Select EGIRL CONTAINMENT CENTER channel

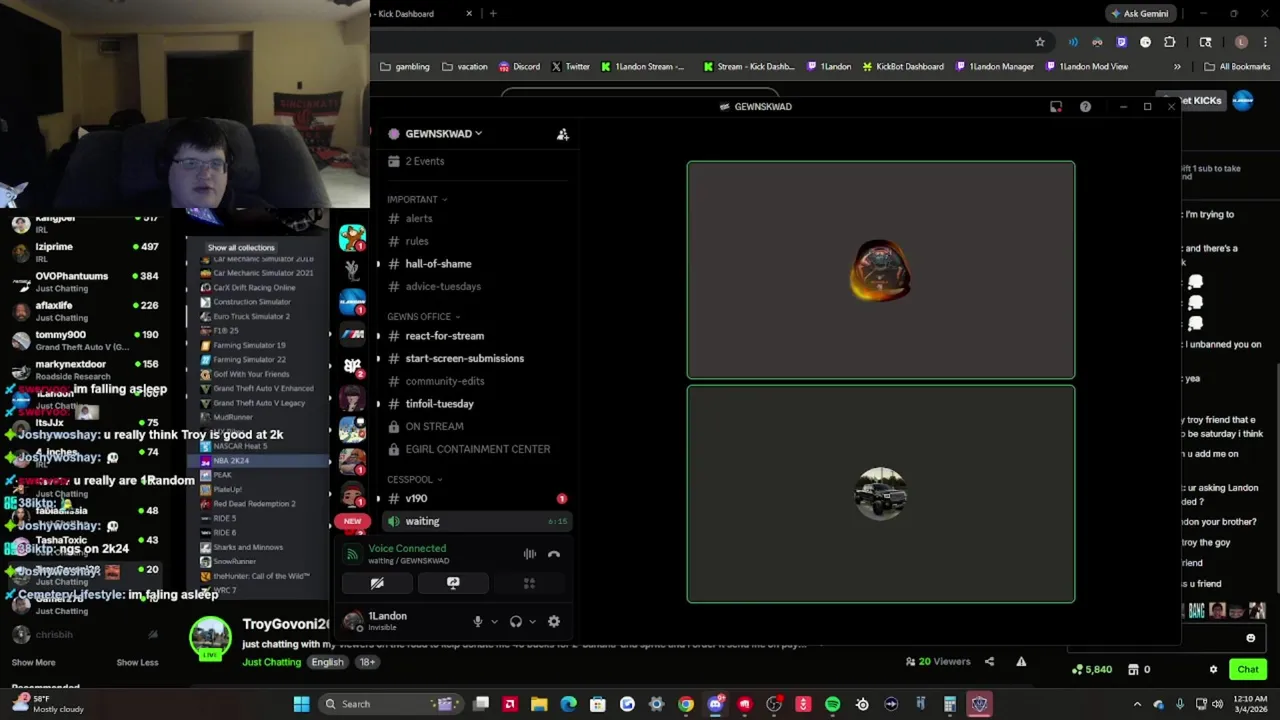(476, 449)
